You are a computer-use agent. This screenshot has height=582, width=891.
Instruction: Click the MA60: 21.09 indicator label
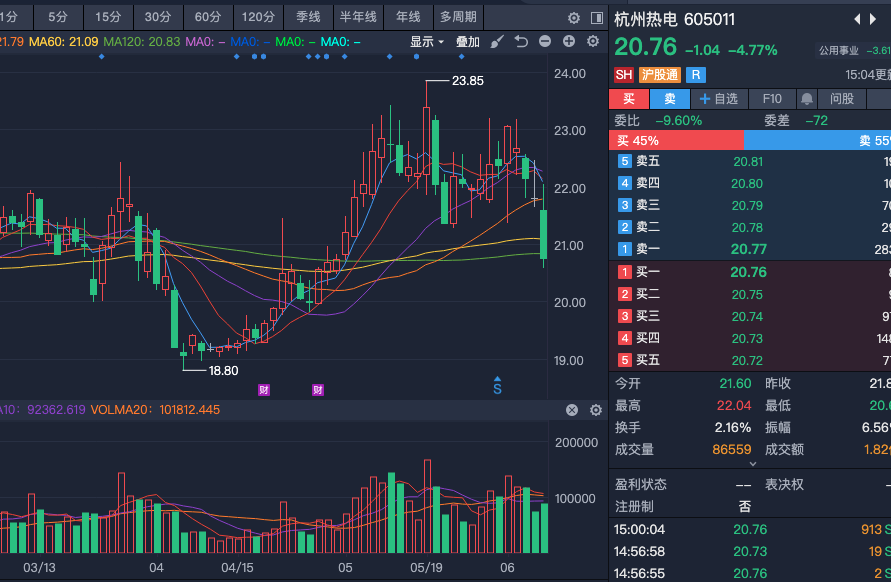(x=63, y=42)
